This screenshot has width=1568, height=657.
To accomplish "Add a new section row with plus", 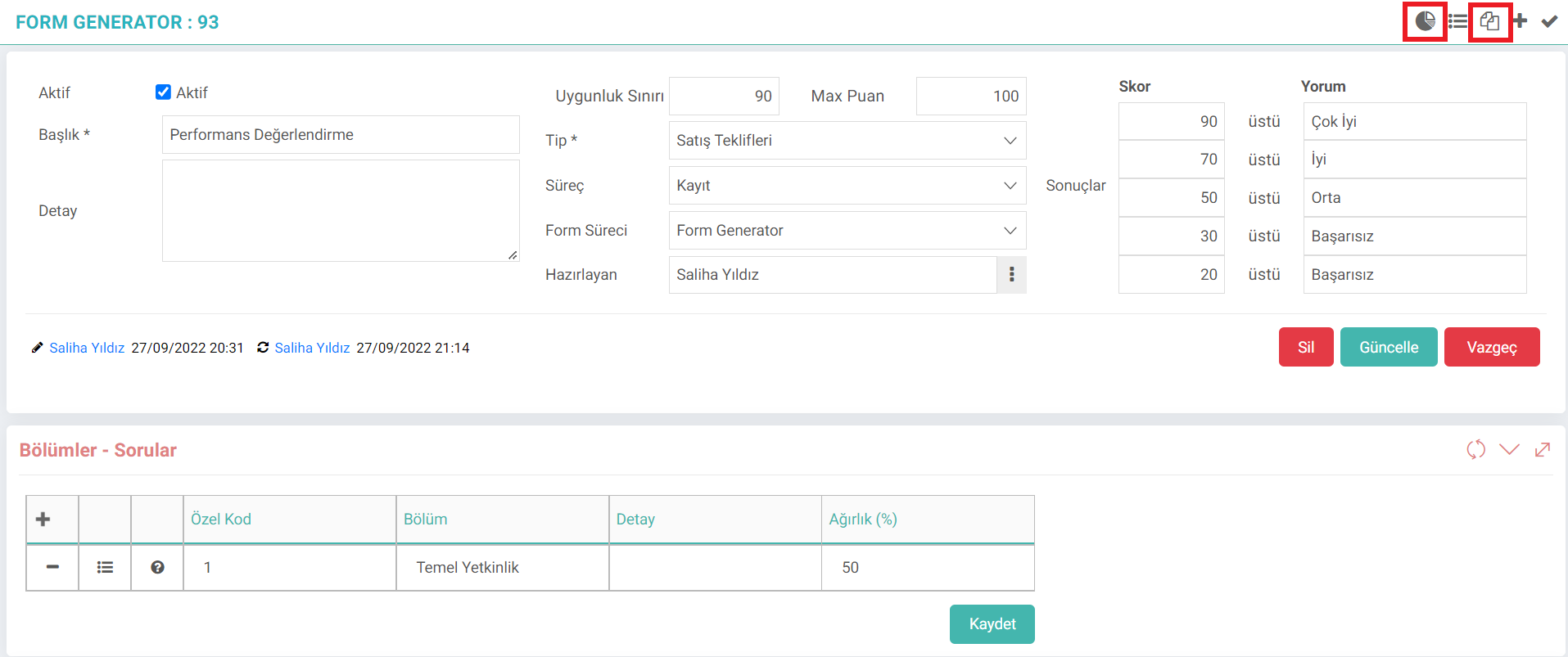I will tap(43, 519).
